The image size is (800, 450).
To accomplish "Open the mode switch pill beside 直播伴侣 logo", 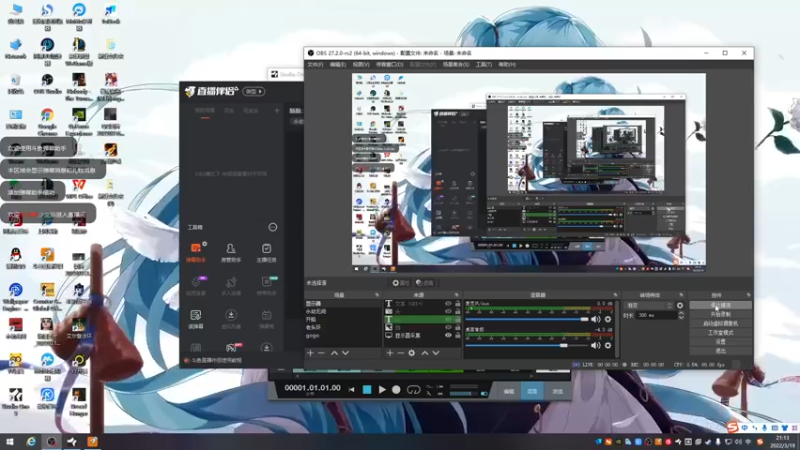I will tap(254, 91).
